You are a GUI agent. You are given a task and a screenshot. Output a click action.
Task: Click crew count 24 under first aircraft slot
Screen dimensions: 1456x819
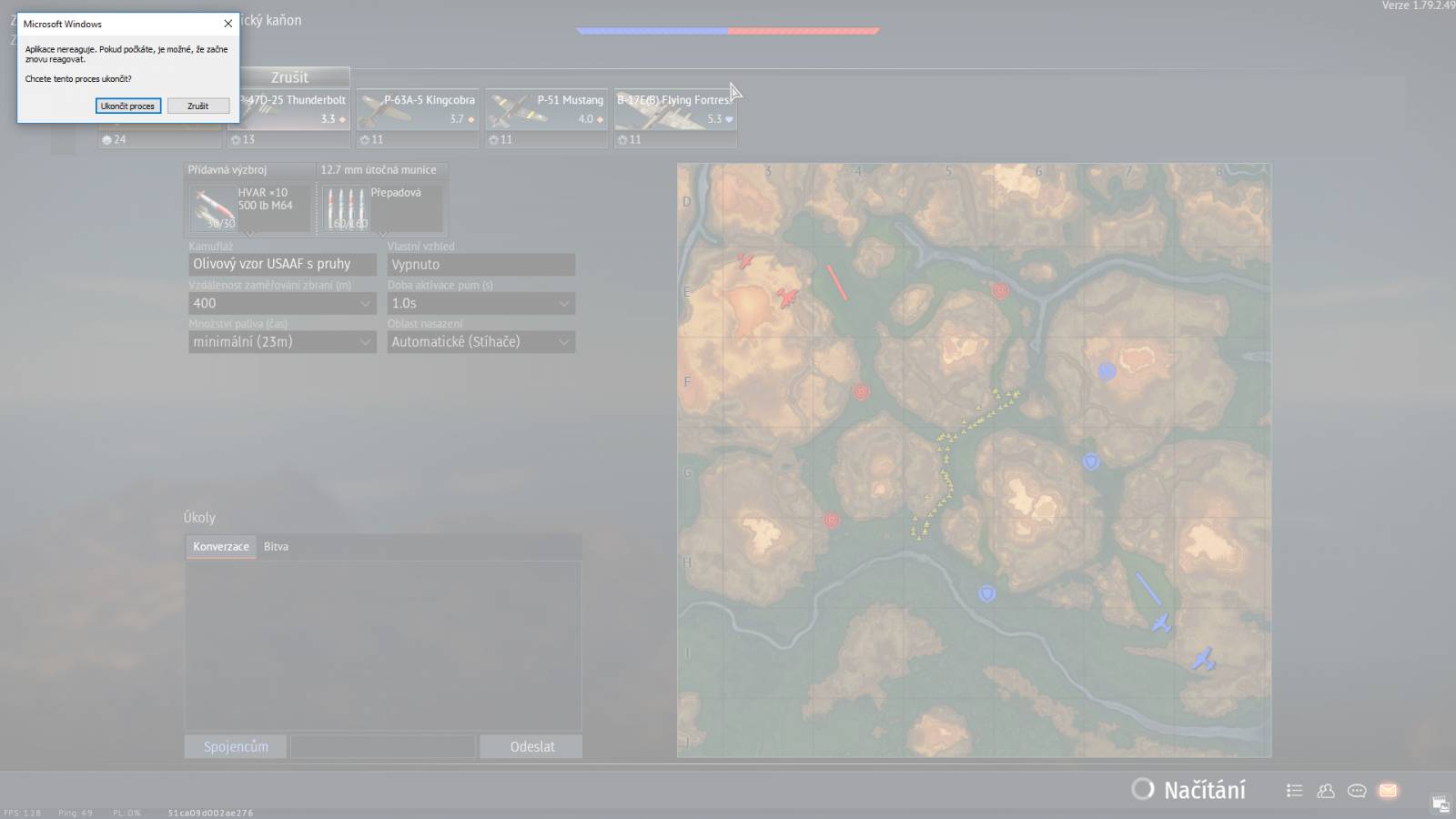[x=114, y=139]
